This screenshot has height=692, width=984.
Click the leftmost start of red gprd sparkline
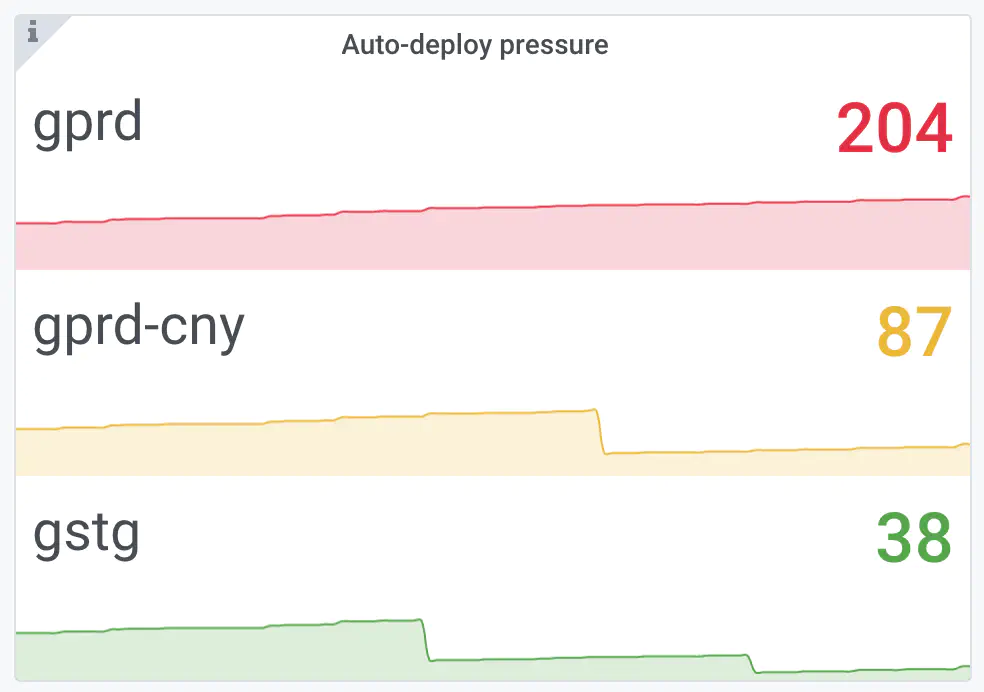point(18,223)
